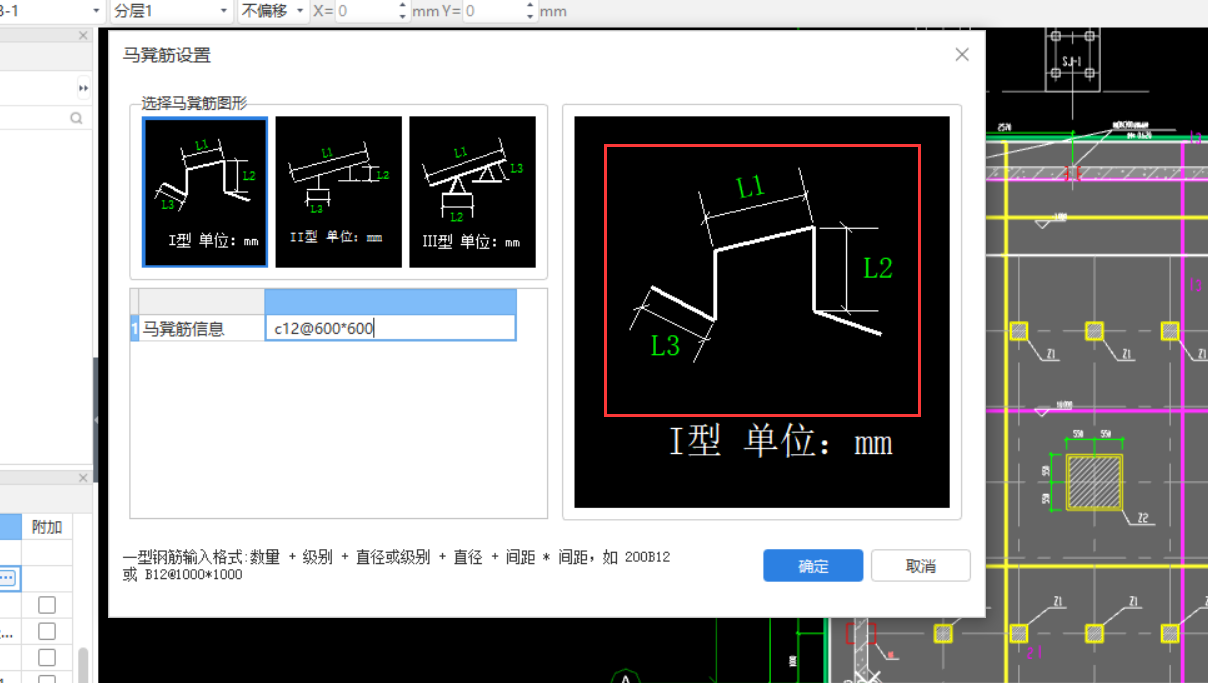This screenshot has height=683, width=1208.
Task: Click the Y= offset input field
Action: (493, 11)
